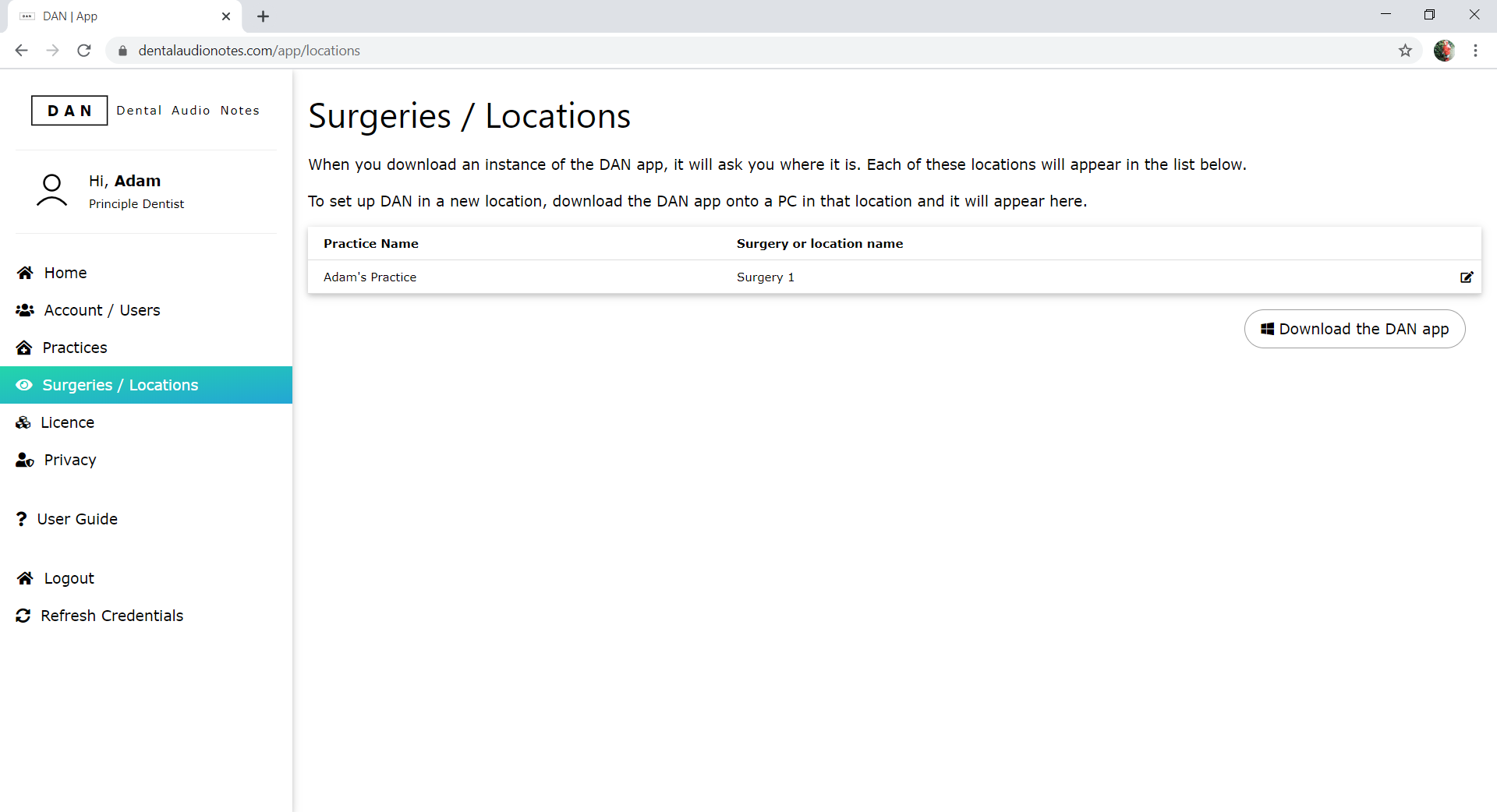The height and width of the screenshot is (812, 1497).
Task: Open the Practices menu item
Action: [74, 348]
